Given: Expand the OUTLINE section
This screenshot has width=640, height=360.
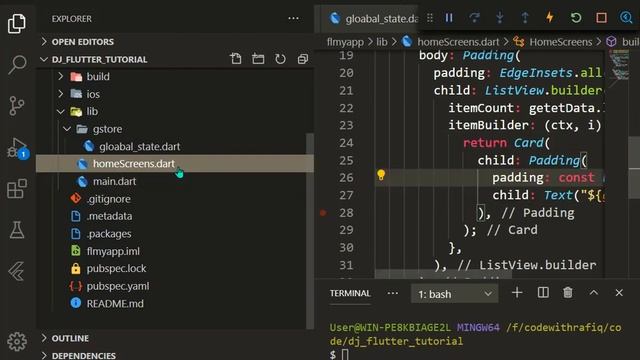Looking at the screenshot, I should click(70, 338).
